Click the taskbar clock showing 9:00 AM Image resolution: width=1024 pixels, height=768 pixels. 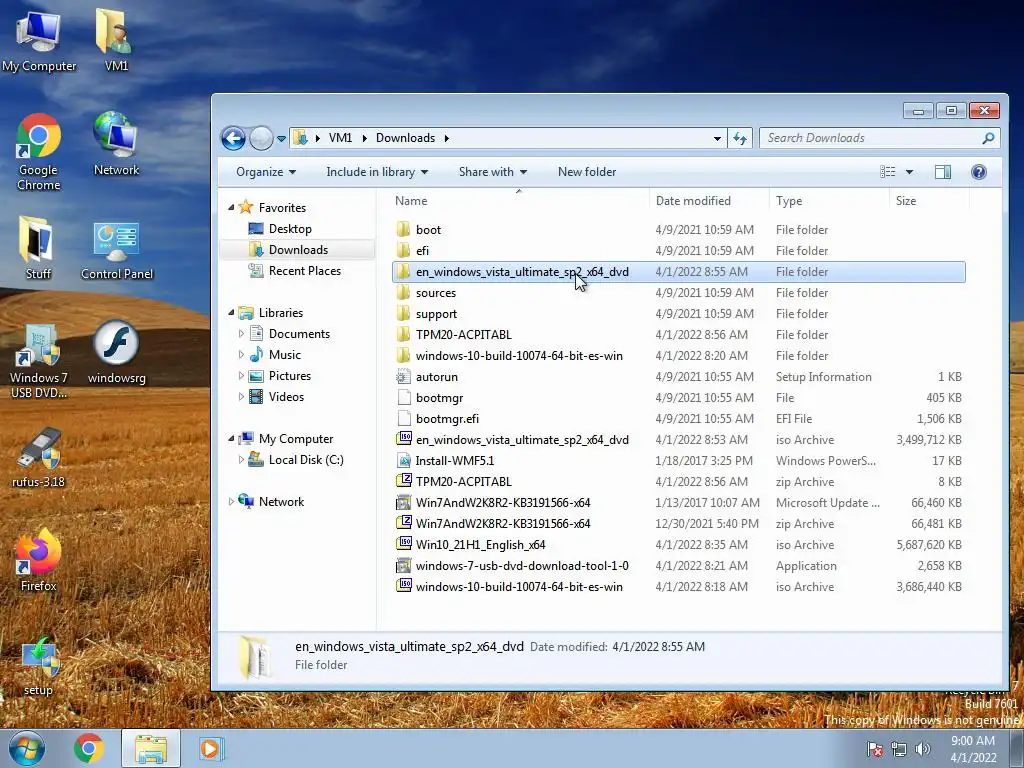(973, 749)
